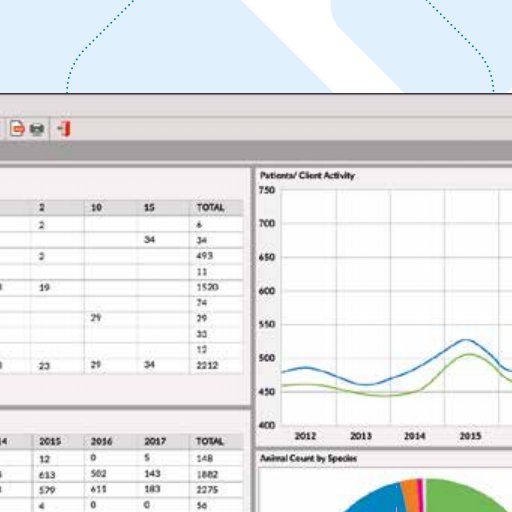Viewport: 512px width, 512px height.
Task: Click the TOTAL header beside the 2017 column
Action: 210,442
